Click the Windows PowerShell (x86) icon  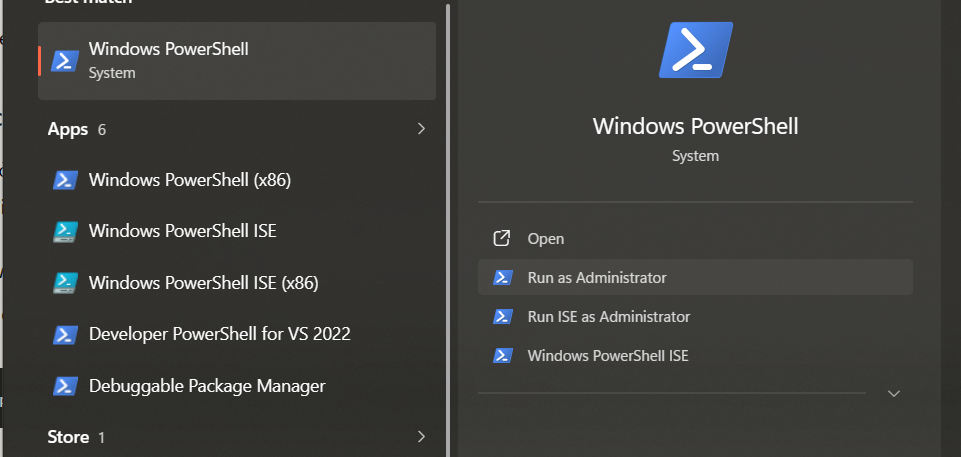click(65, 180)
